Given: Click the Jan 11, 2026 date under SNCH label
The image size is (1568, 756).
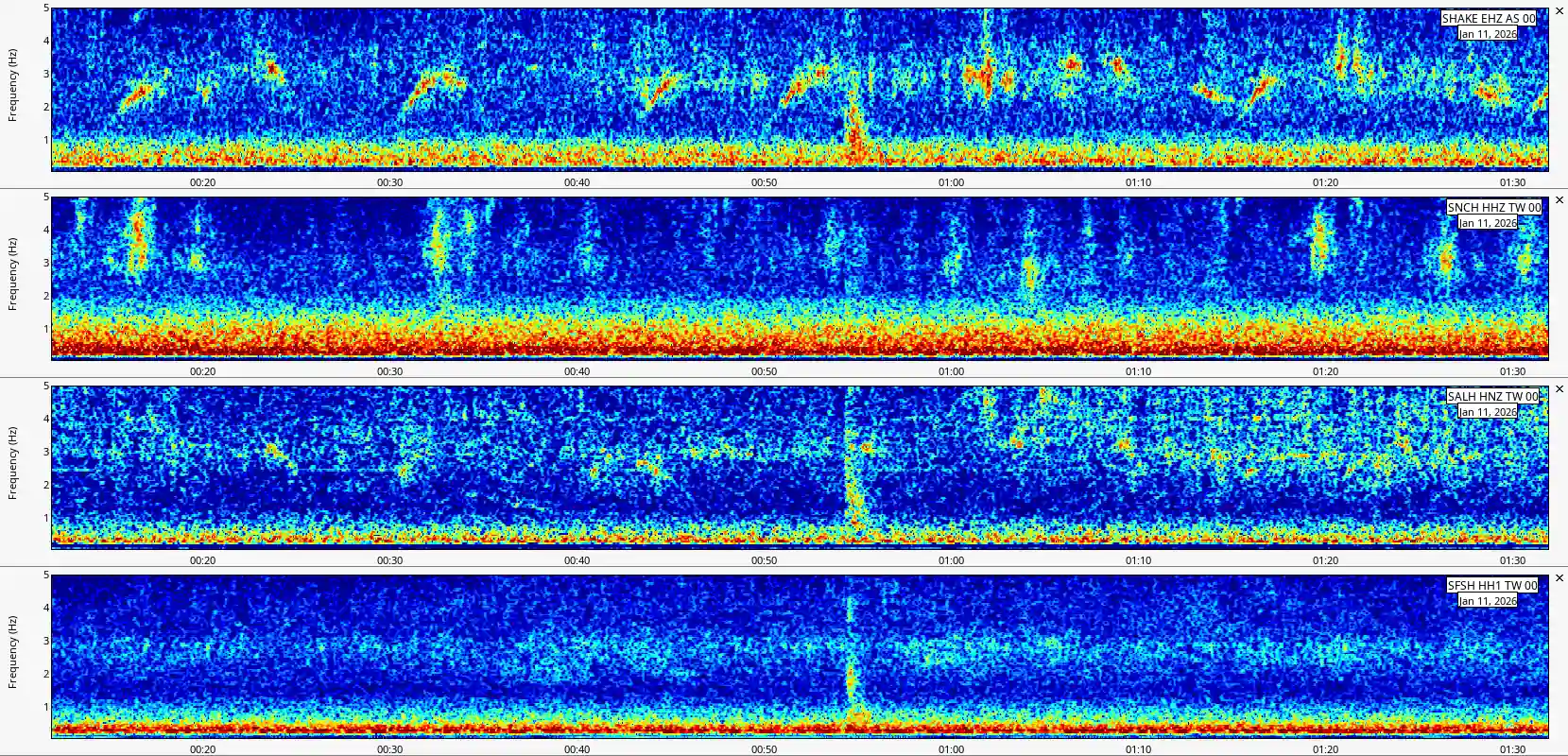Looking at the screenshot, I should [x=1488, y=223].
